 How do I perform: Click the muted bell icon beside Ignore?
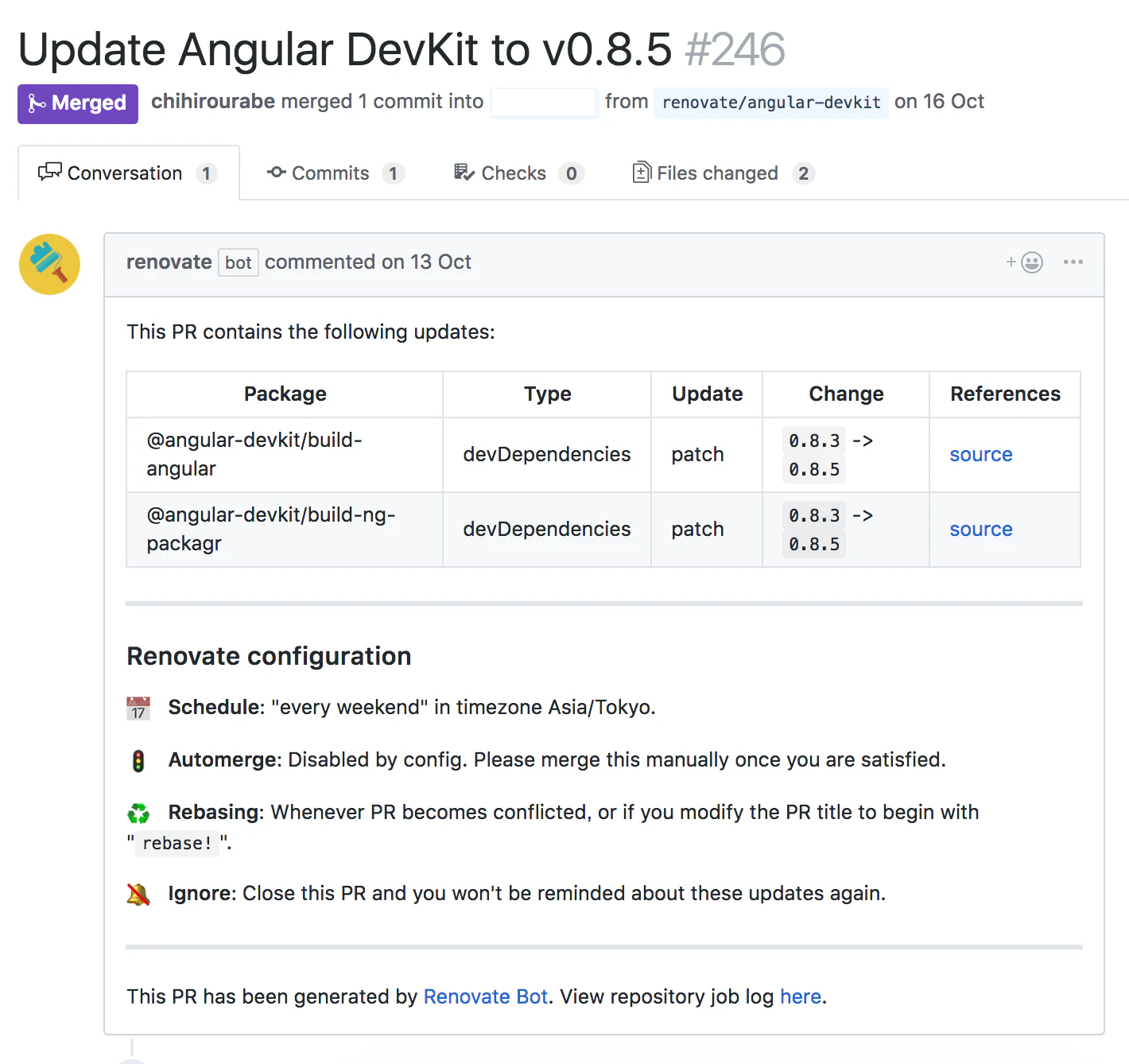(138, 894)
